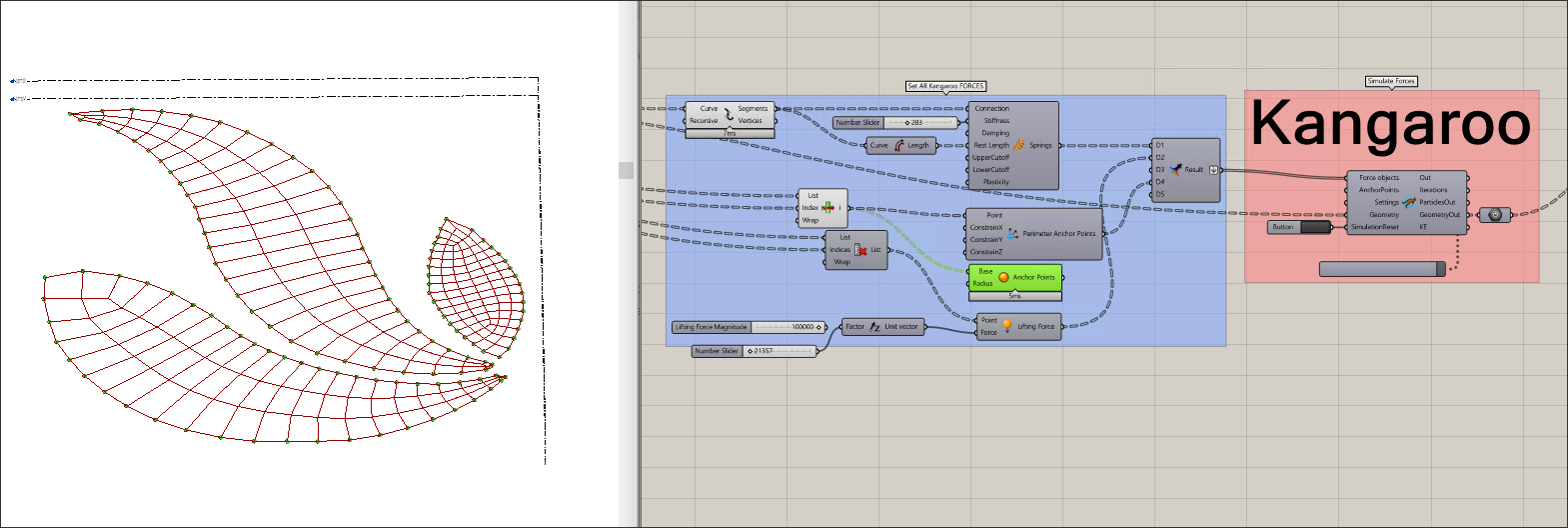Viewport: 1568px width, 528px height.
Task: Click the GeometryOut output on Kangaroo
Action: (x=1439, y=214)
